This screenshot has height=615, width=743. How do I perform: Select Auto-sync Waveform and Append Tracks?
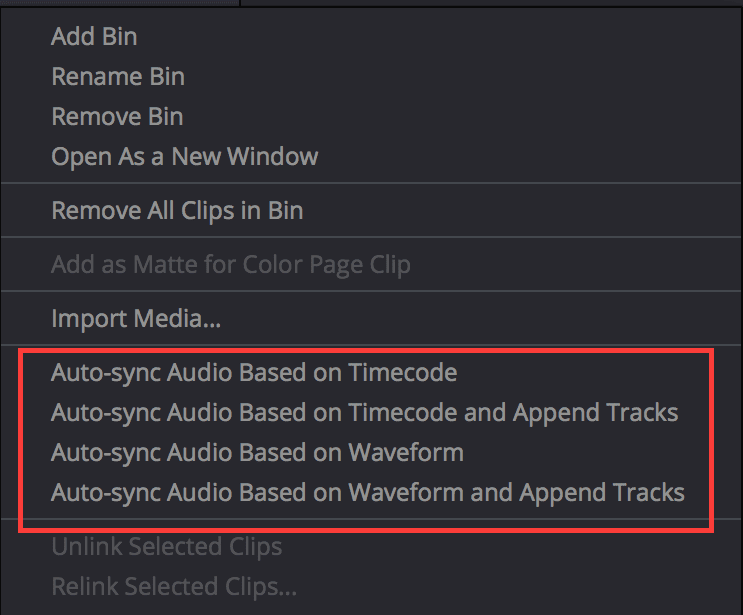tap(368, 492)
